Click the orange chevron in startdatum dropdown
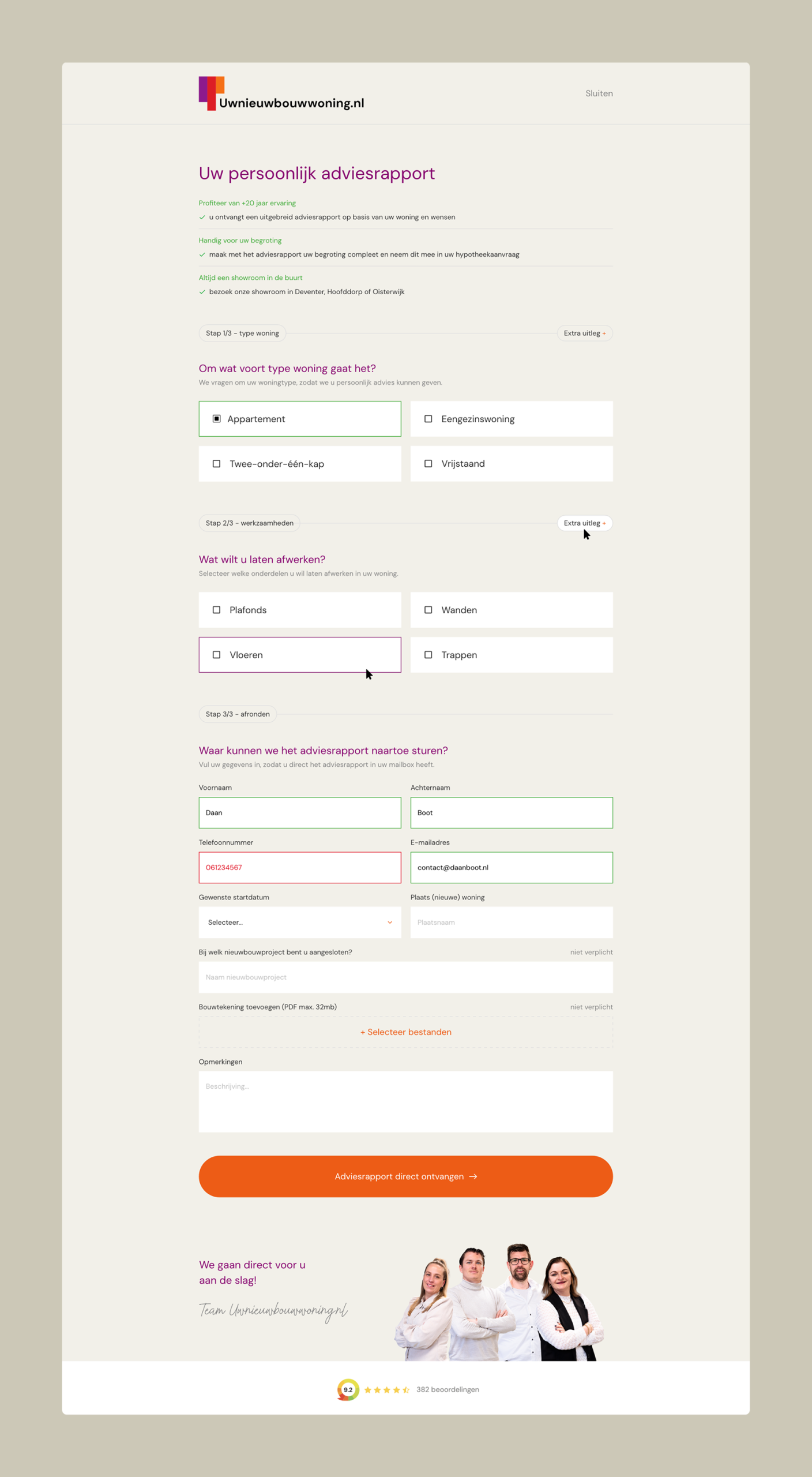Viewport: 812px width, 1477px height. (390, 922)
